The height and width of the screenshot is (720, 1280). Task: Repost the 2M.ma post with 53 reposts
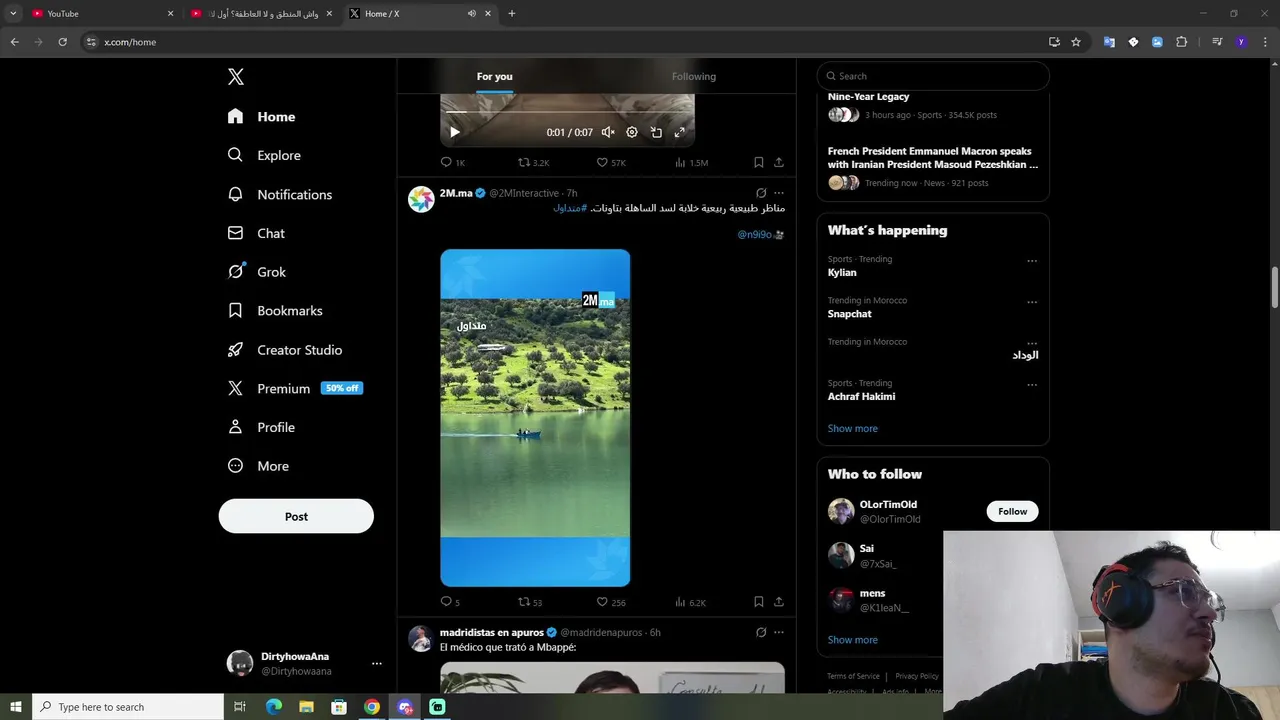[530, 602]
